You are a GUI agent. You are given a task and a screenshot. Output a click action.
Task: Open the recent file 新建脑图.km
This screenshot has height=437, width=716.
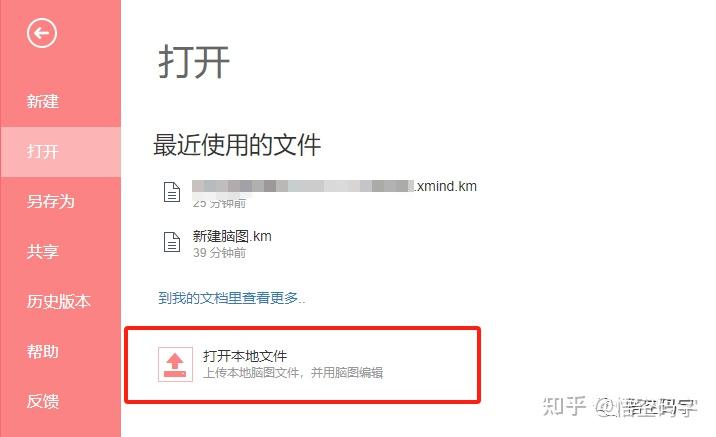tap(232, 236)
